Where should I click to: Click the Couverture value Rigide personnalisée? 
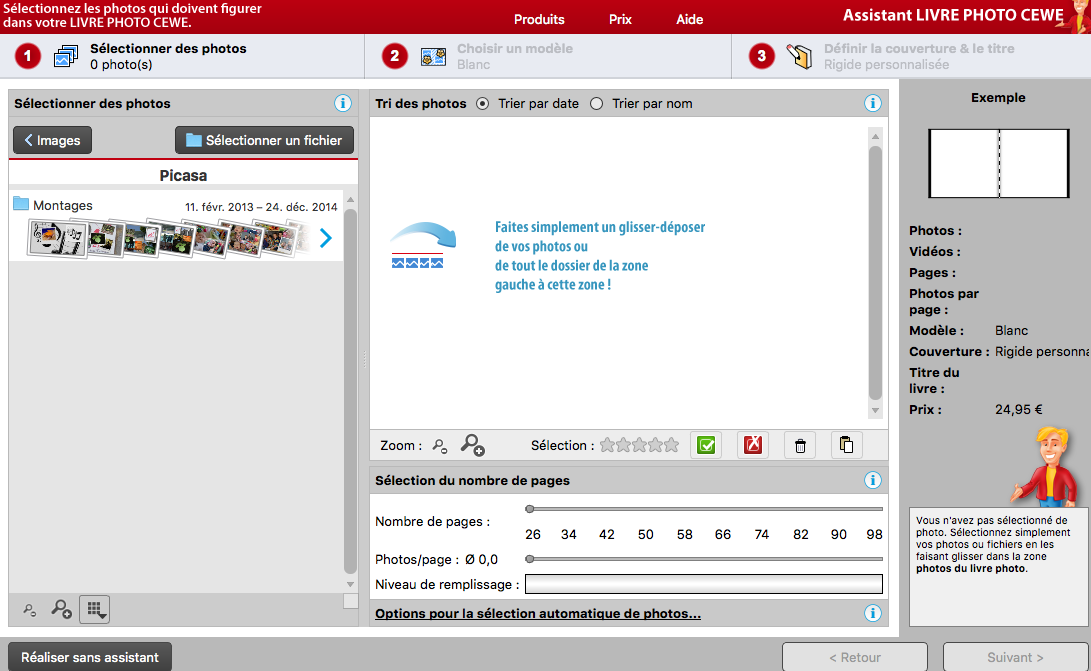[x=1042, y=352]
